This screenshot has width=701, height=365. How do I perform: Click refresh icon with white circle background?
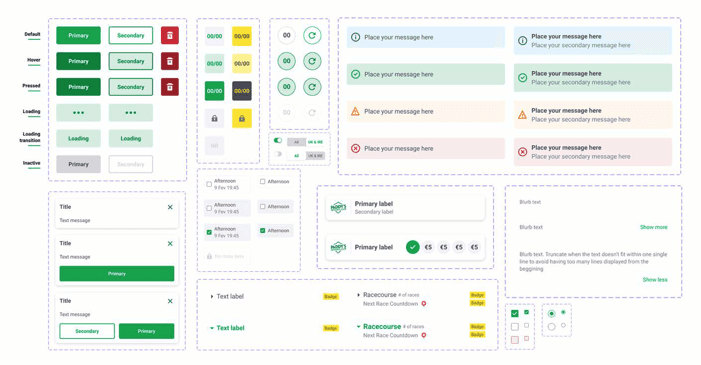point(312,35)
